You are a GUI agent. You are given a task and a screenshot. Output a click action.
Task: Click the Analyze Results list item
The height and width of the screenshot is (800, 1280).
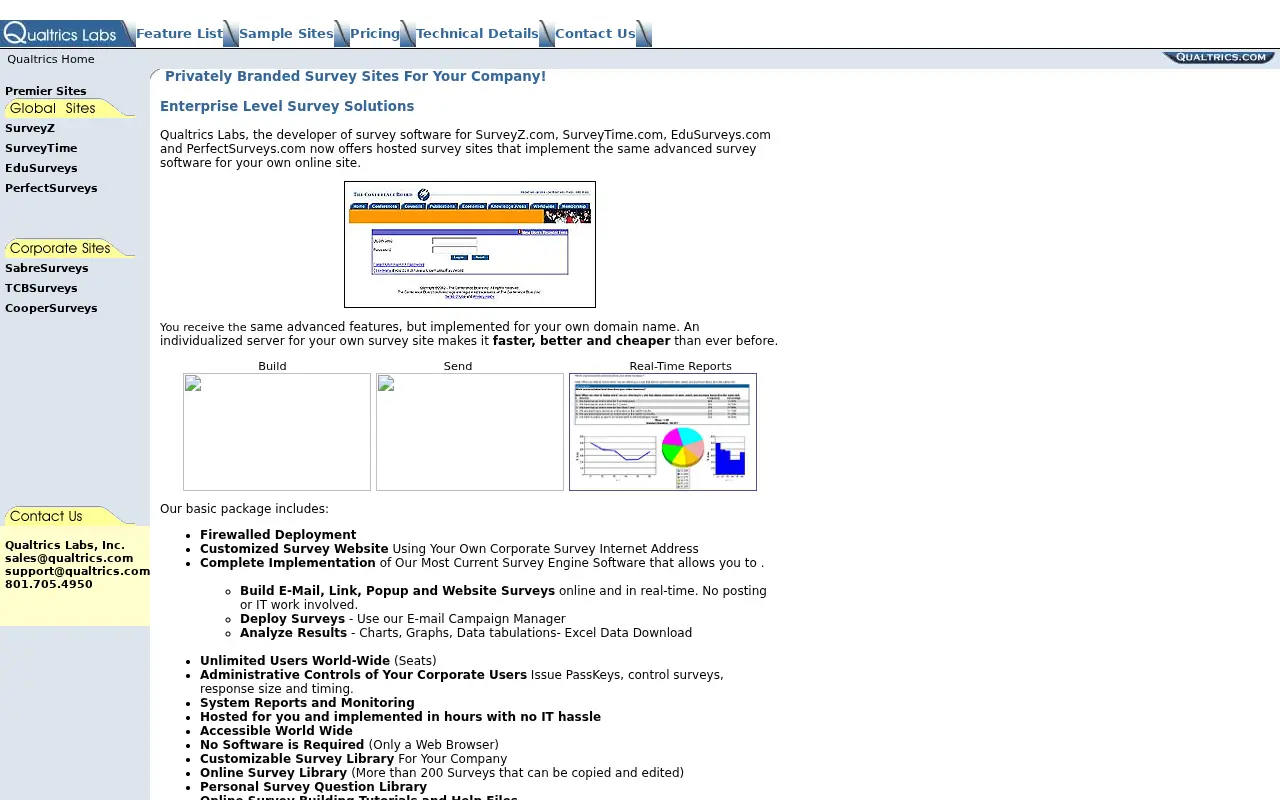tap(466, 633)
